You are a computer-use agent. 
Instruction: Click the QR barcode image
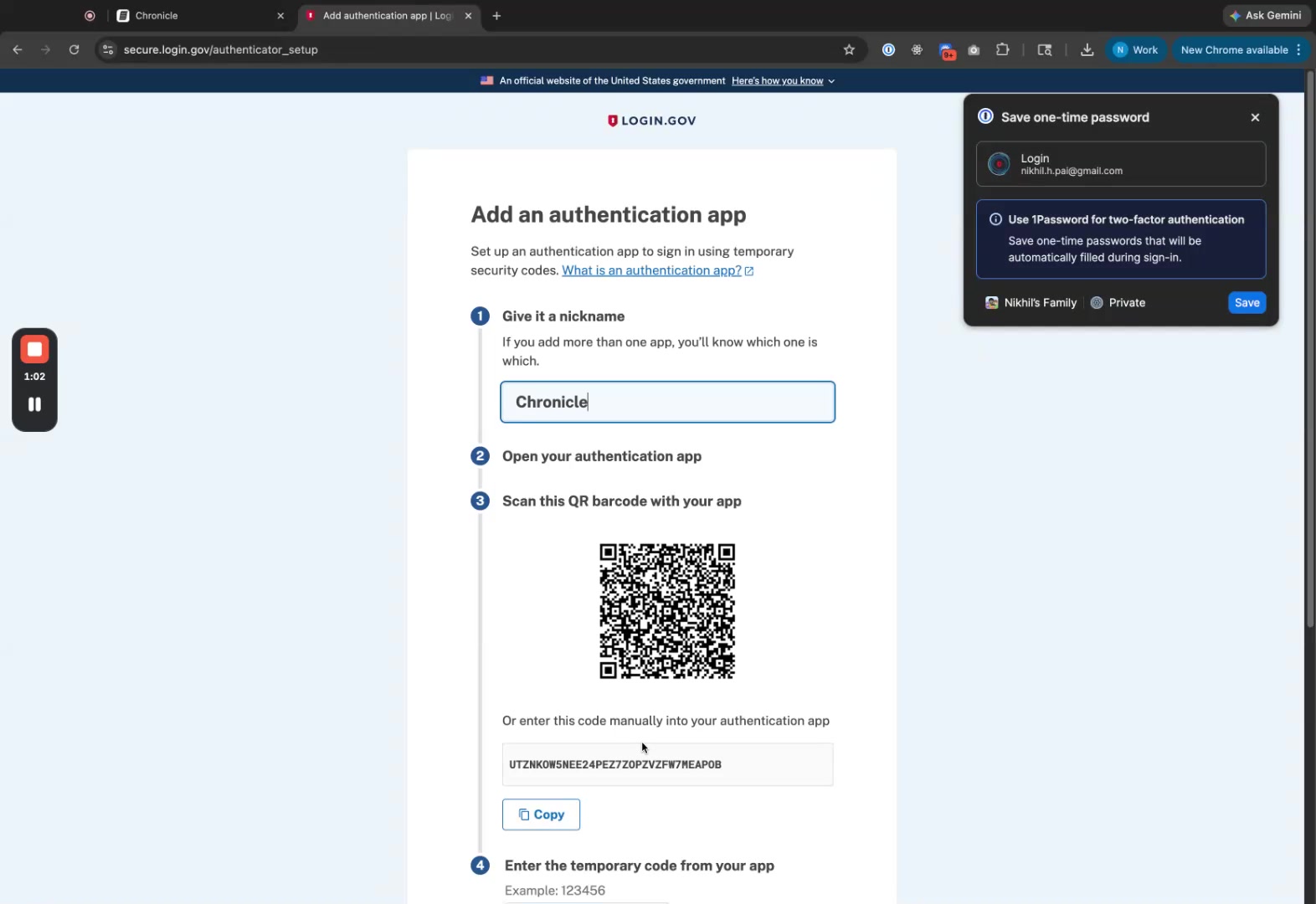667,611
